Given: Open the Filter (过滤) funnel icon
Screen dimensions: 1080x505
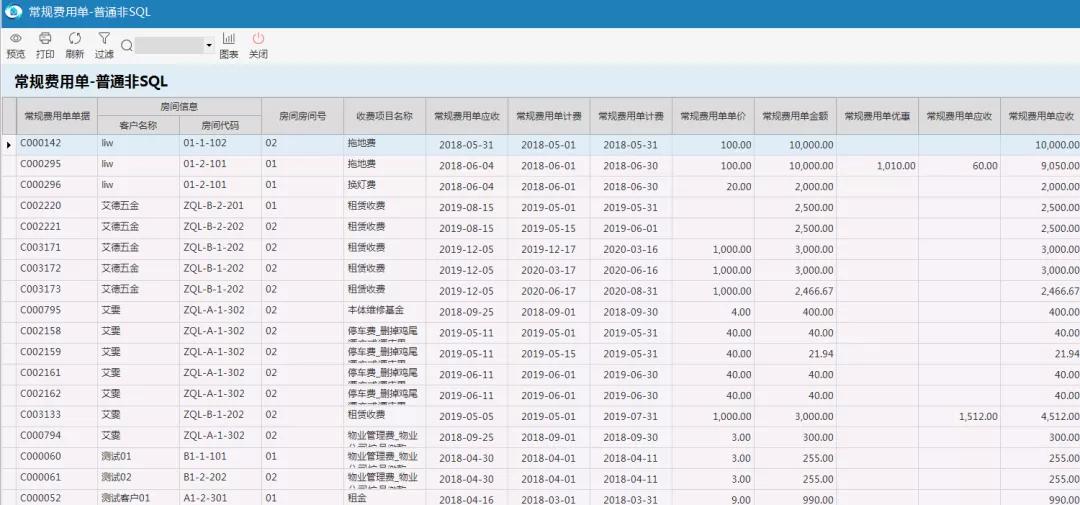Looking at the screenshot, I should point(104,39).
